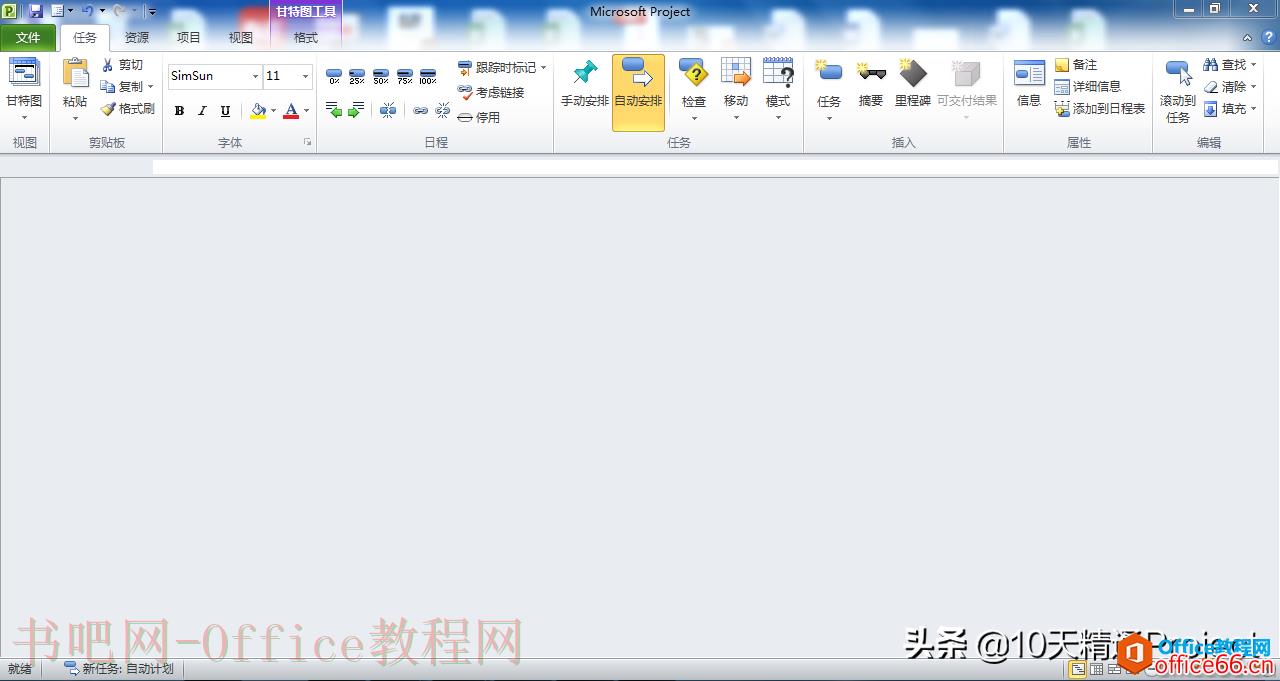Toggle bold formatting

click(x=179, y=111)
